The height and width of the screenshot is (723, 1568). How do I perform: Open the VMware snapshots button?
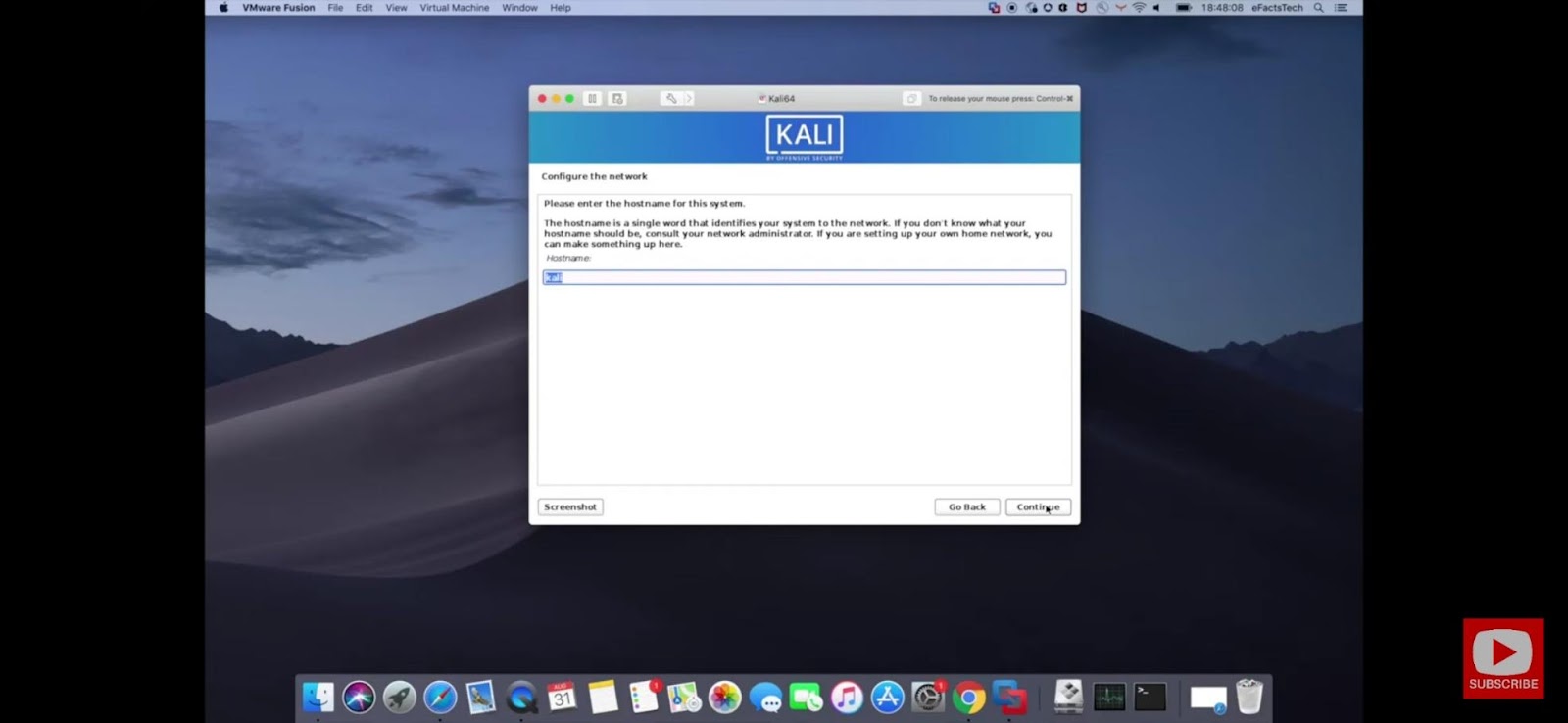[x=617, y=98]
